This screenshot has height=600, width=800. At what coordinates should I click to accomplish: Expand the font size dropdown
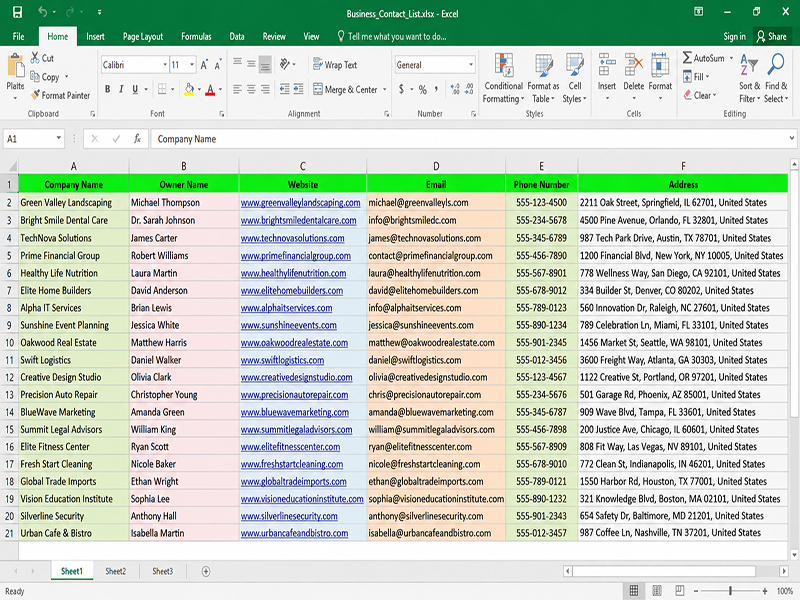(x=192, y=65)
